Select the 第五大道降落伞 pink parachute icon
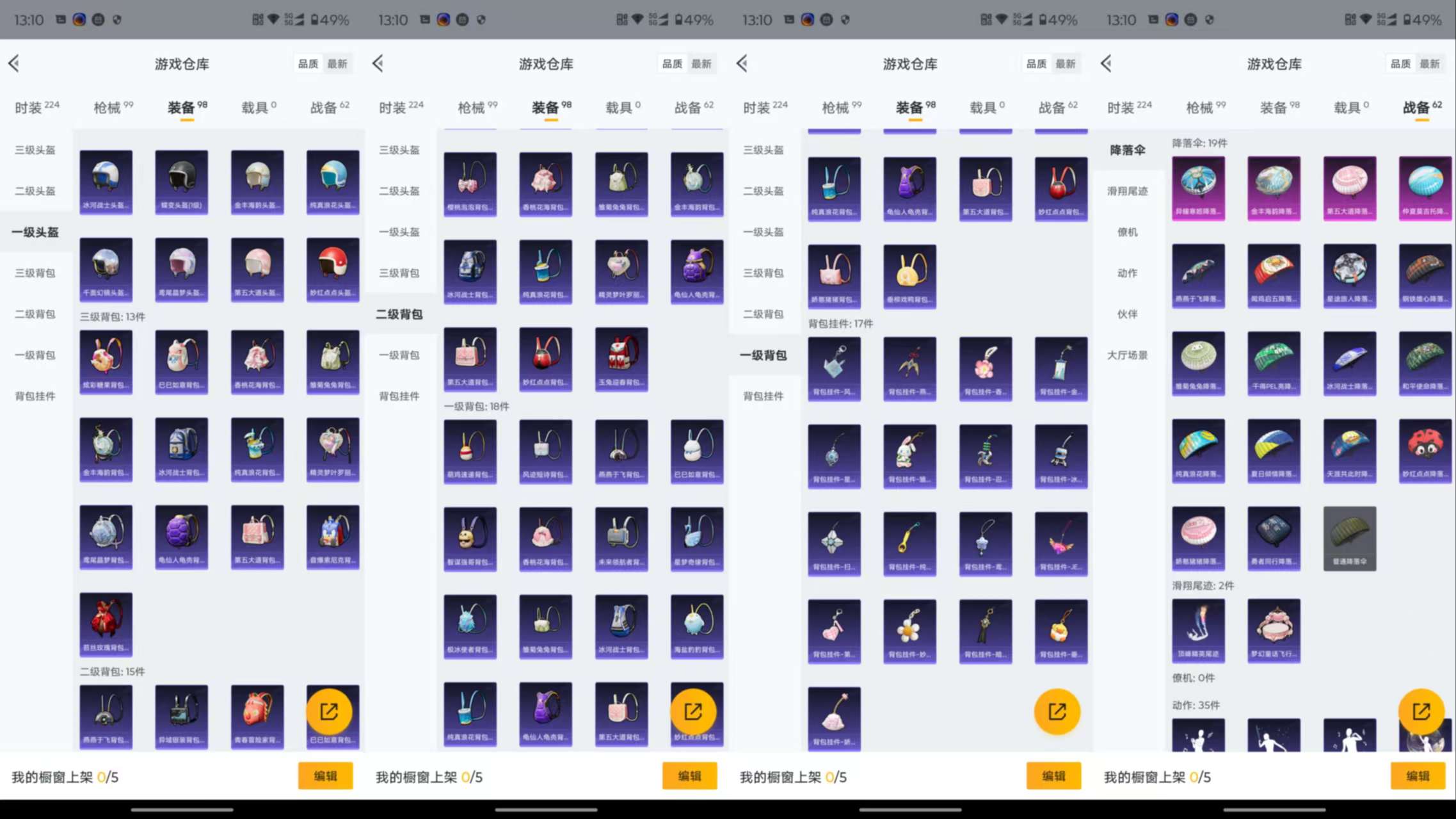The width and height of the screenshot is (1456, 819). tap(1350, 187)
